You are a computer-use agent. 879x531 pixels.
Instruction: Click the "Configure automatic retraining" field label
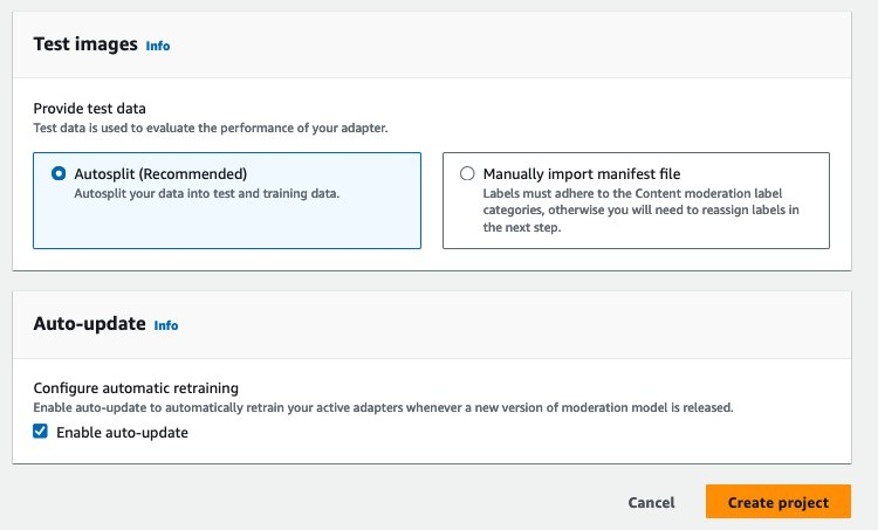[x=136, y=388]
